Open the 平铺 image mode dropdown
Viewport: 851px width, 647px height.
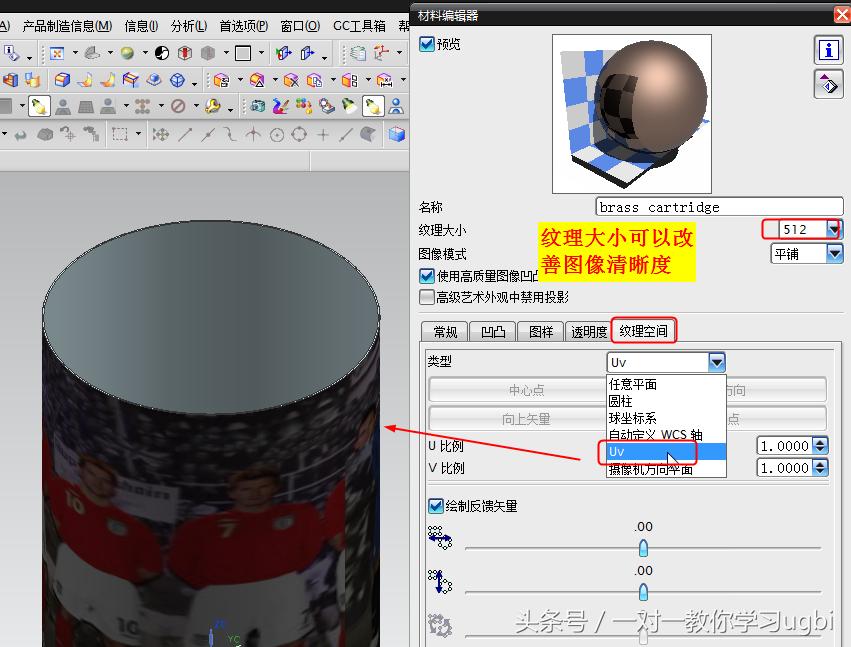click(x=836, y=254)
